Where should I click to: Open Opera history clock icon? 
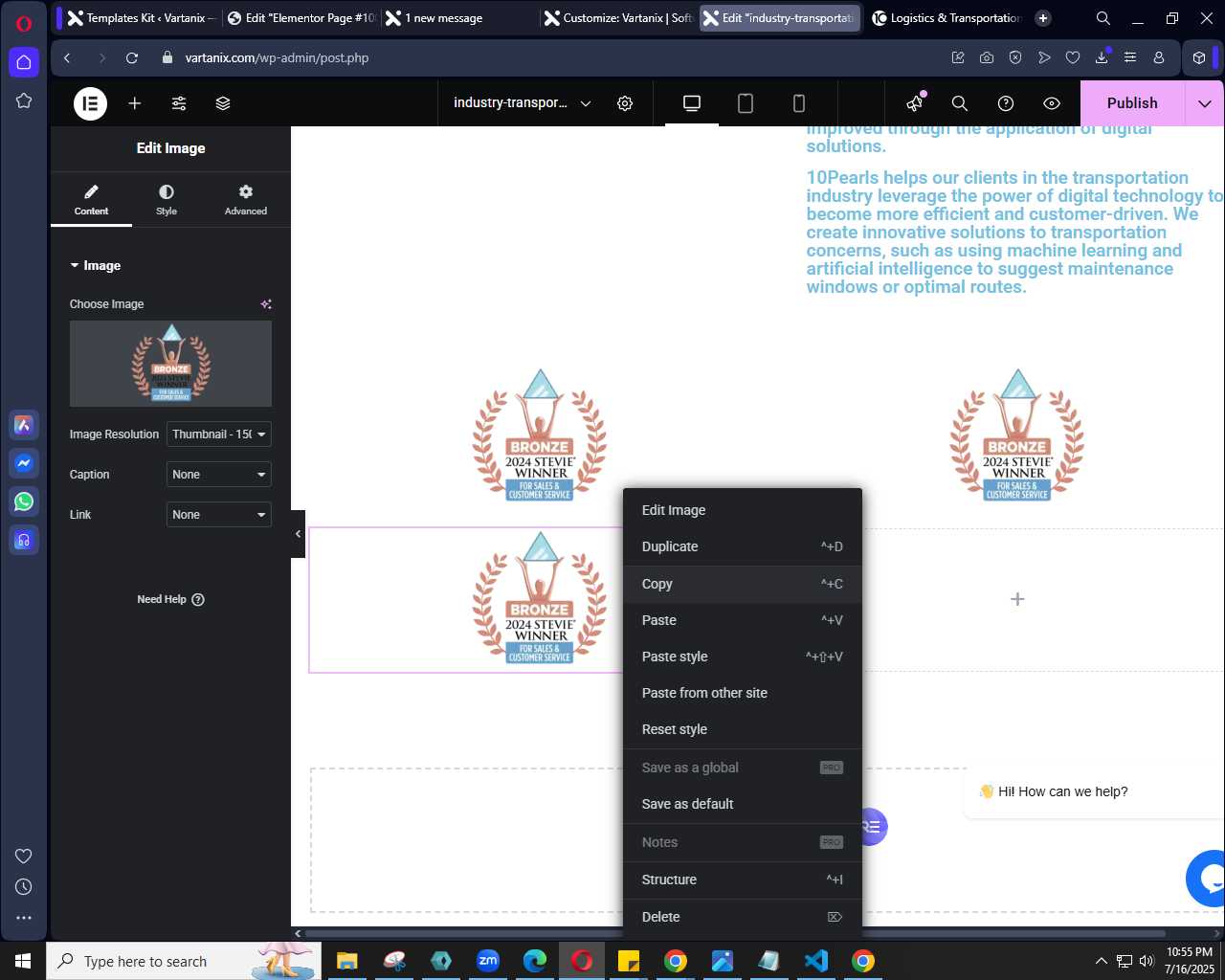click(24, 887)
